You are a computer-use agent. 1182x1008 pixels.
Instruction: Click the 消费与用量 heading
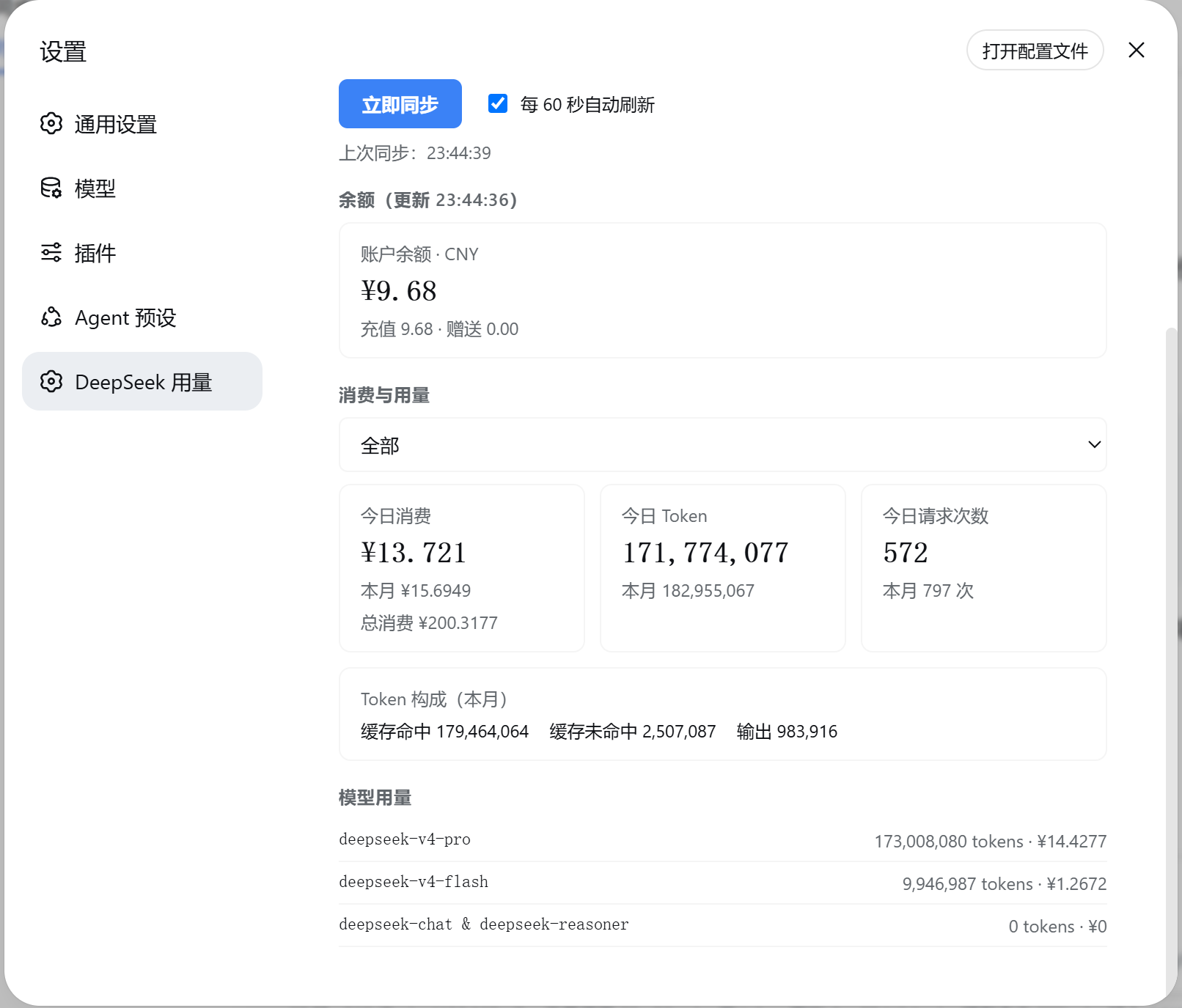(384, 396)
